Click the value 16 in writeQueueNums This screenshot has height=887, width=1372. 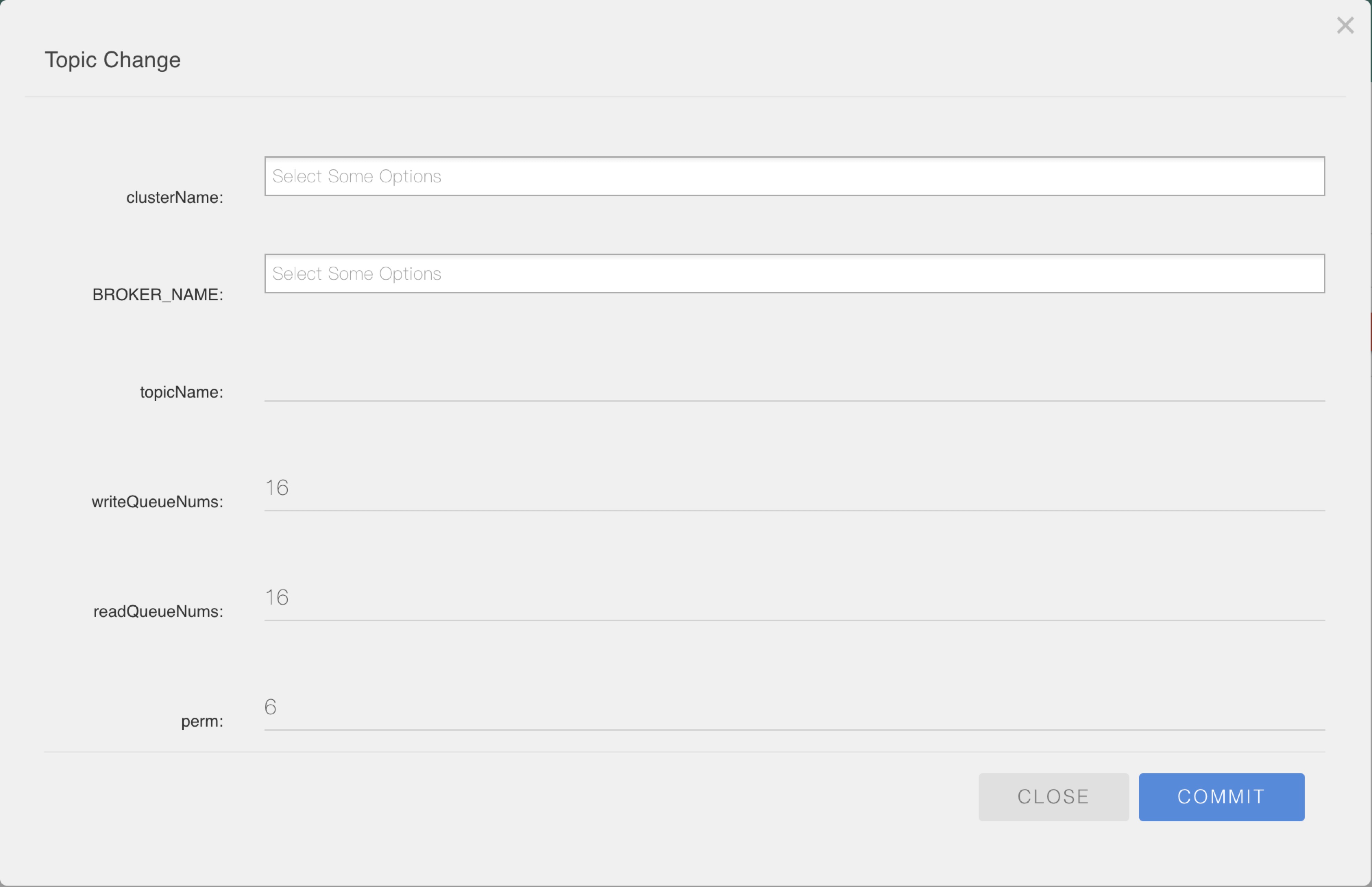pos(277,488)
